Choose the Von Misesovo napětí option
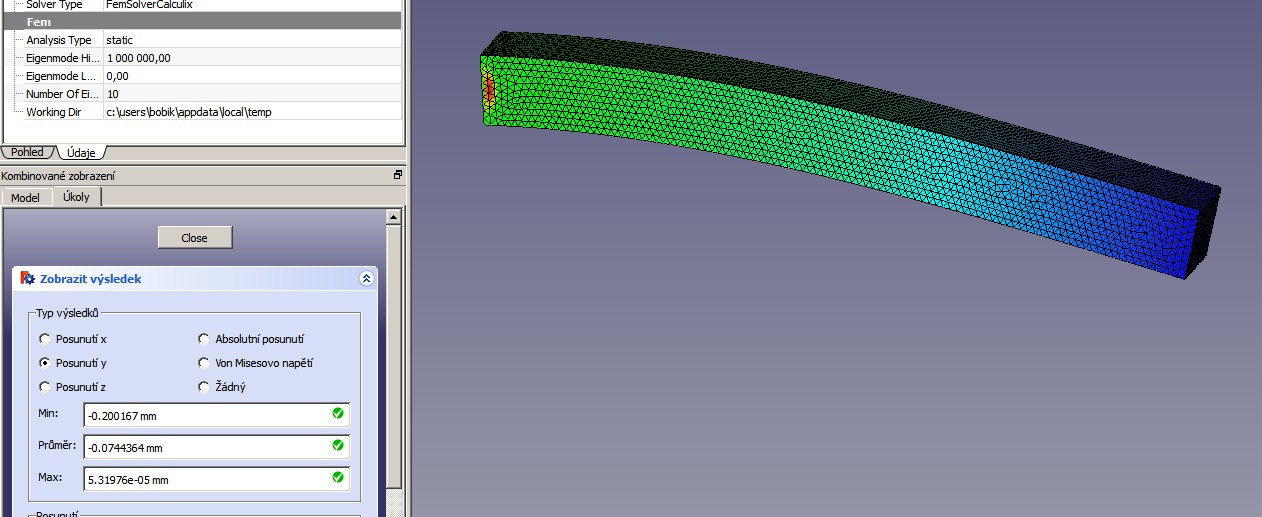Viewport: 1262px width, 517px height. click(204, 363)
